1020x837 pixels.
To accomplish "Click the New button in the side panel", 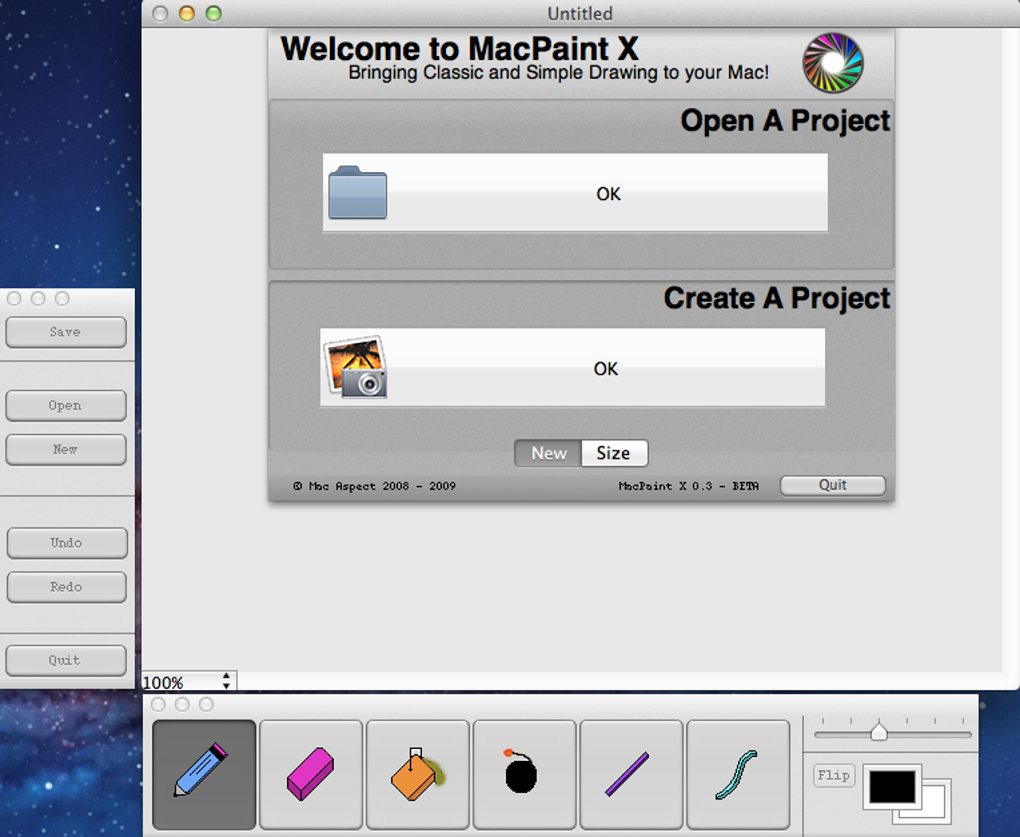I will [x=66, y=449].
